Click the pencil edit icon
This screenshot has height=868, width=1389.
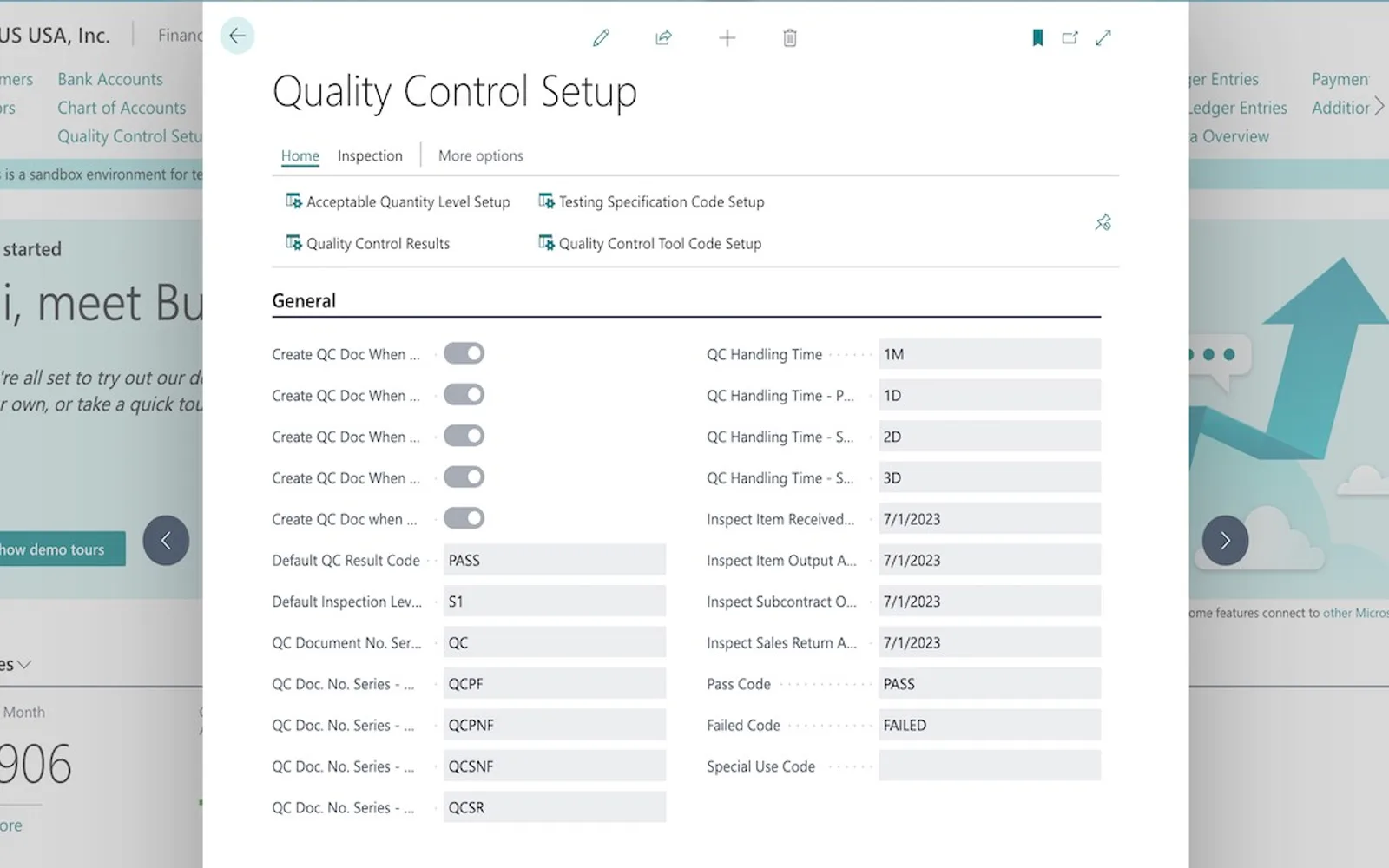click(601, 37)
